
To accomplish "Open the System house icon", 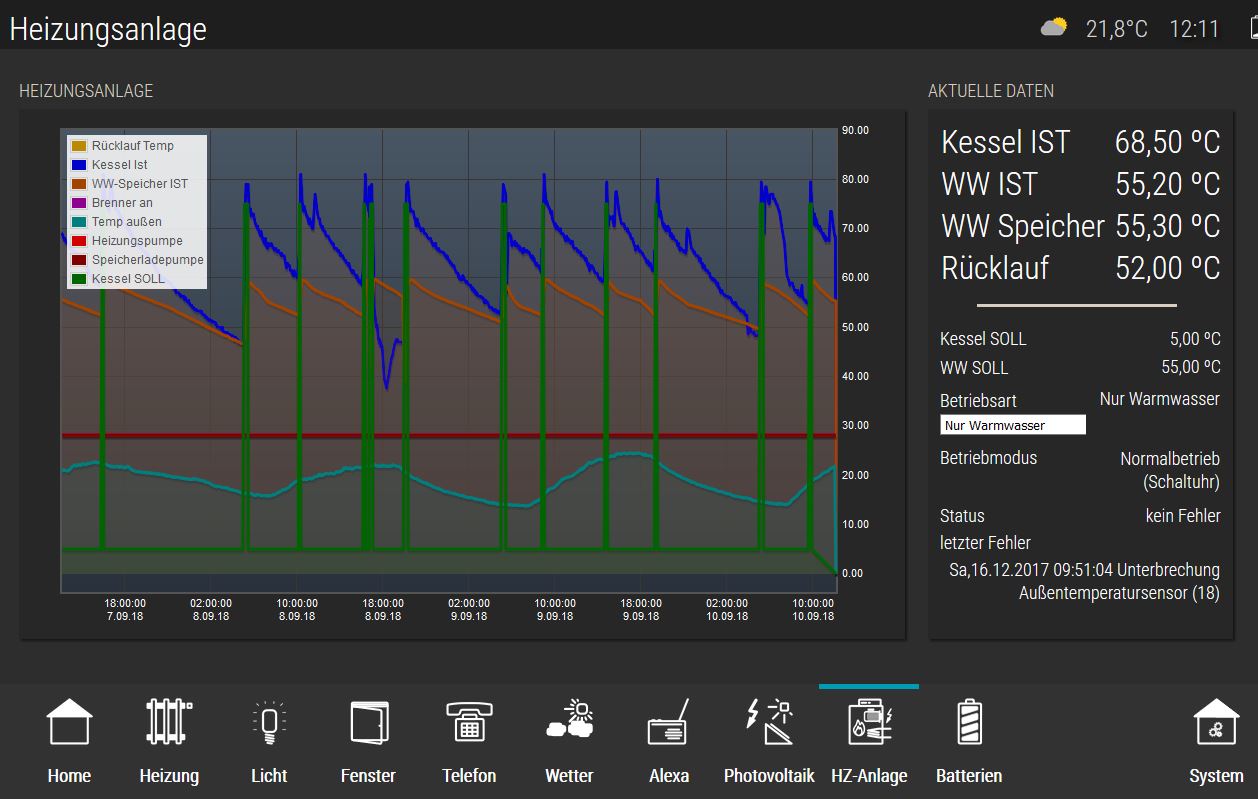I will (x=1216, y=722).
